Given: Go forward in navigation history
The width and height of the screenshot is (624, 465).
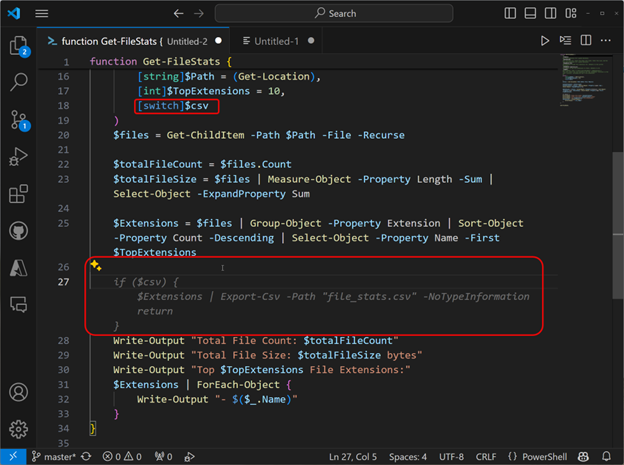Looking at the screenshot, I should coord(199,14).
